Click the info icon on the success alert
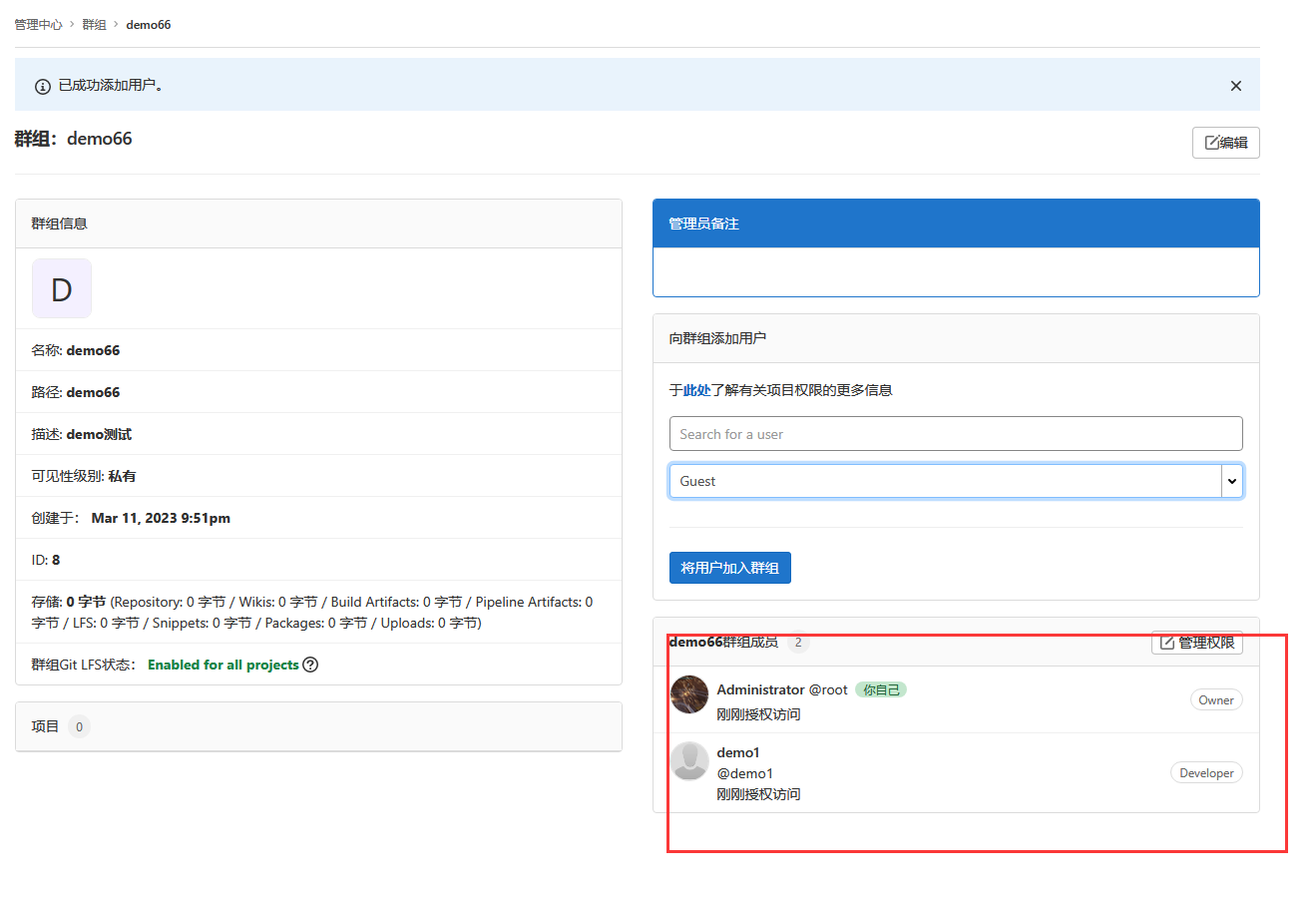 pyautogui.click(x=41, y=86)
